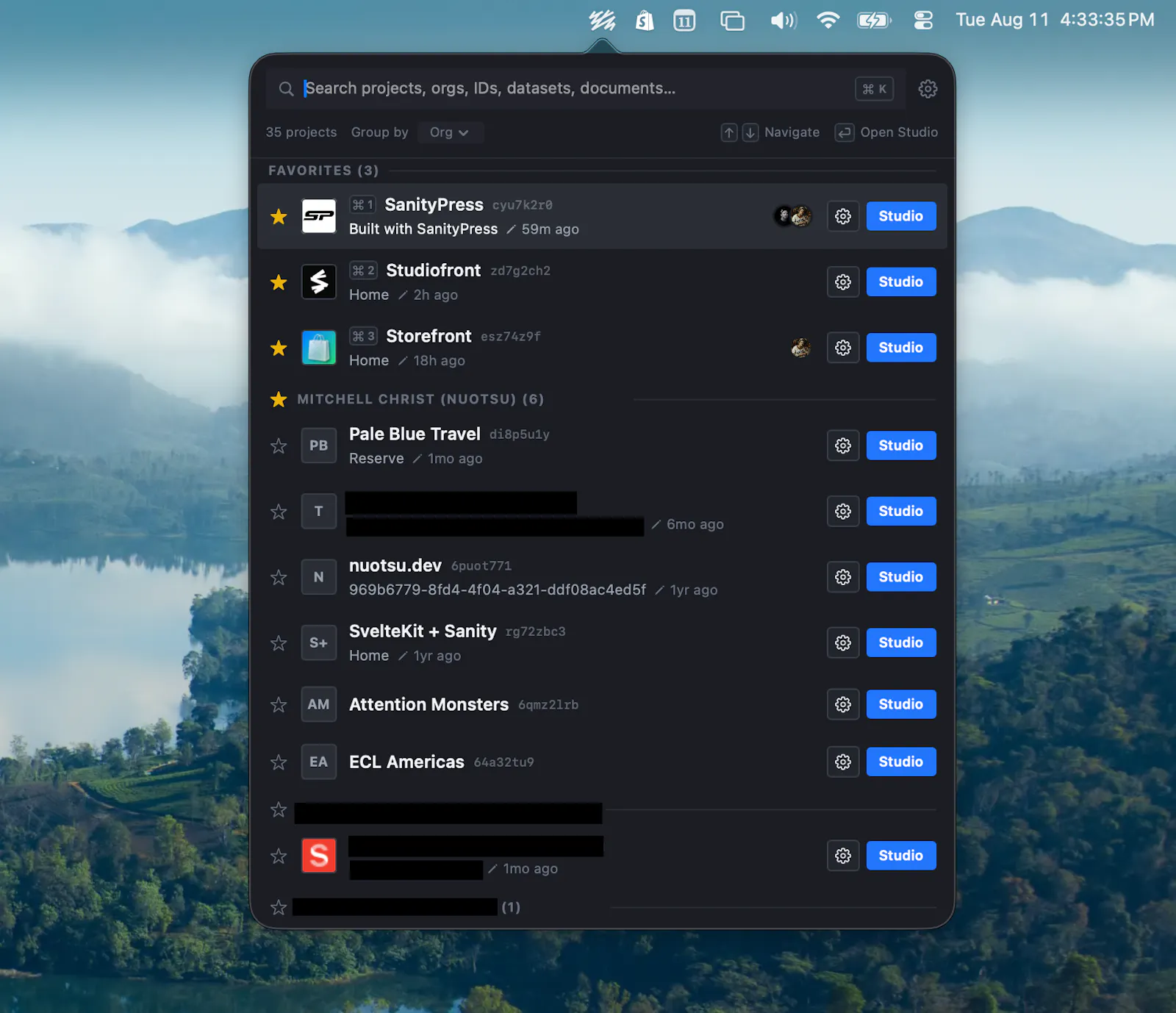
Task: Click the SanityPress SP logo
Action: coord(319,216)
